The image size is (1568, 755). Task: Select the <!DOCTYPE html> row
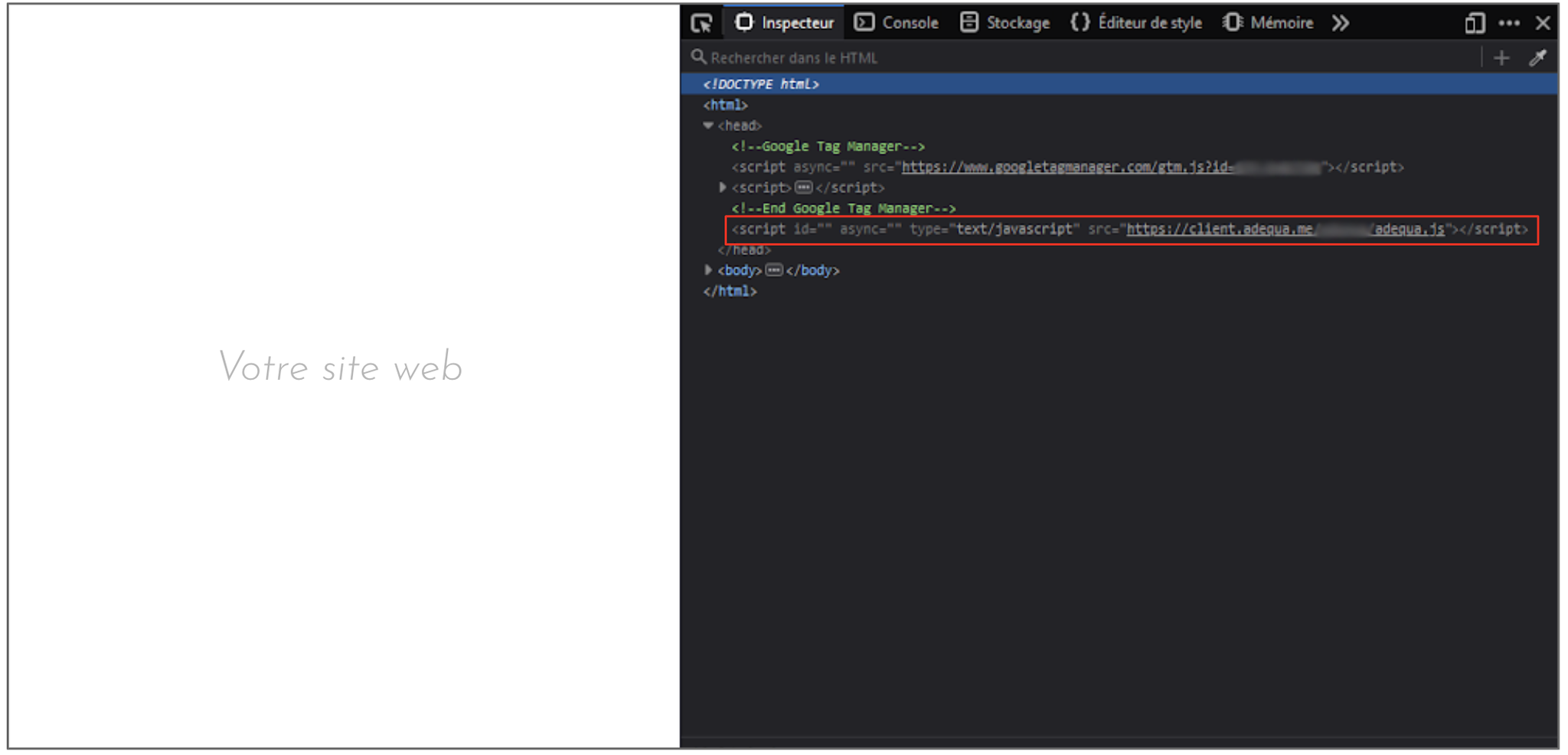click(x=1119, y=83)
